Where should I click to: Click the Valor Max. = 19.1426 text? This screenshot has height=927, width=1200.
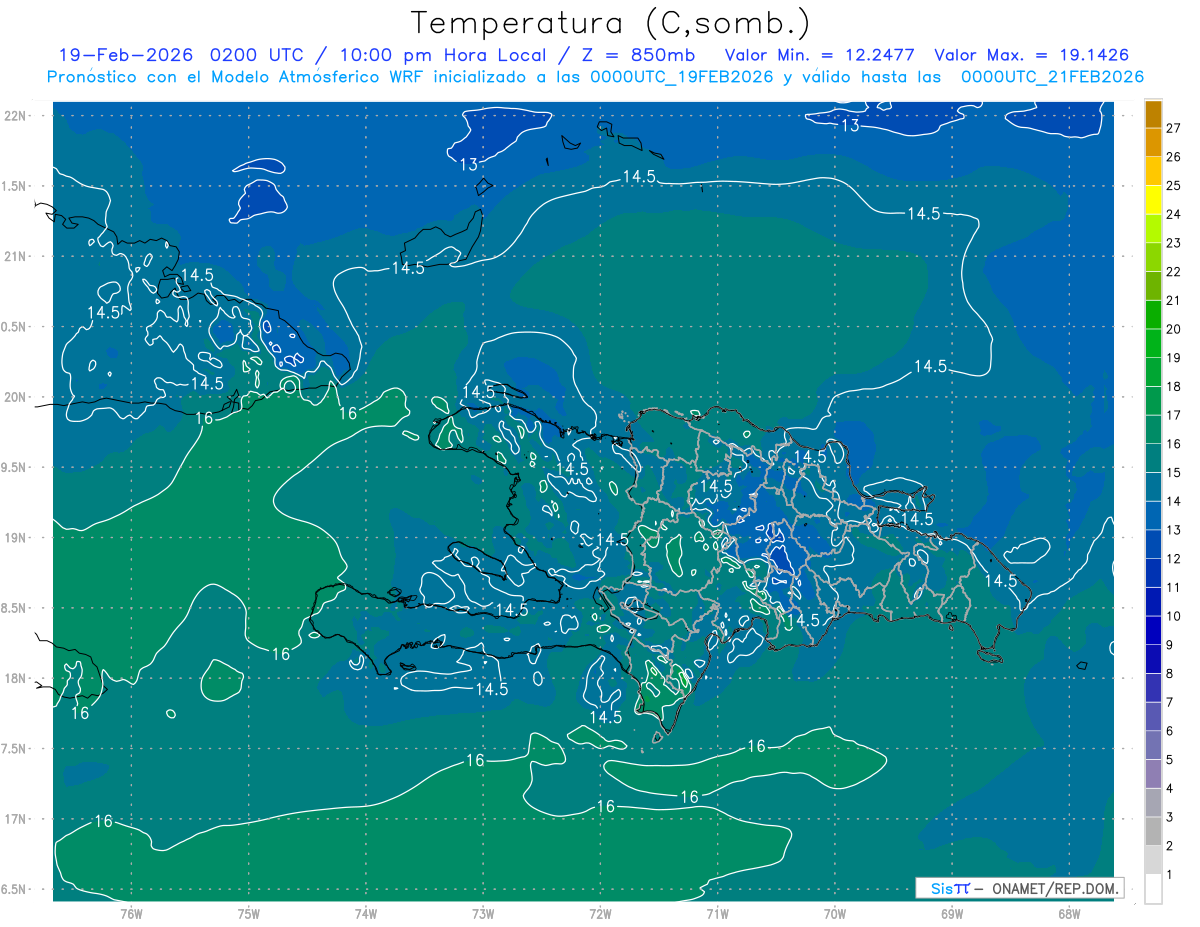point(1037,55)
